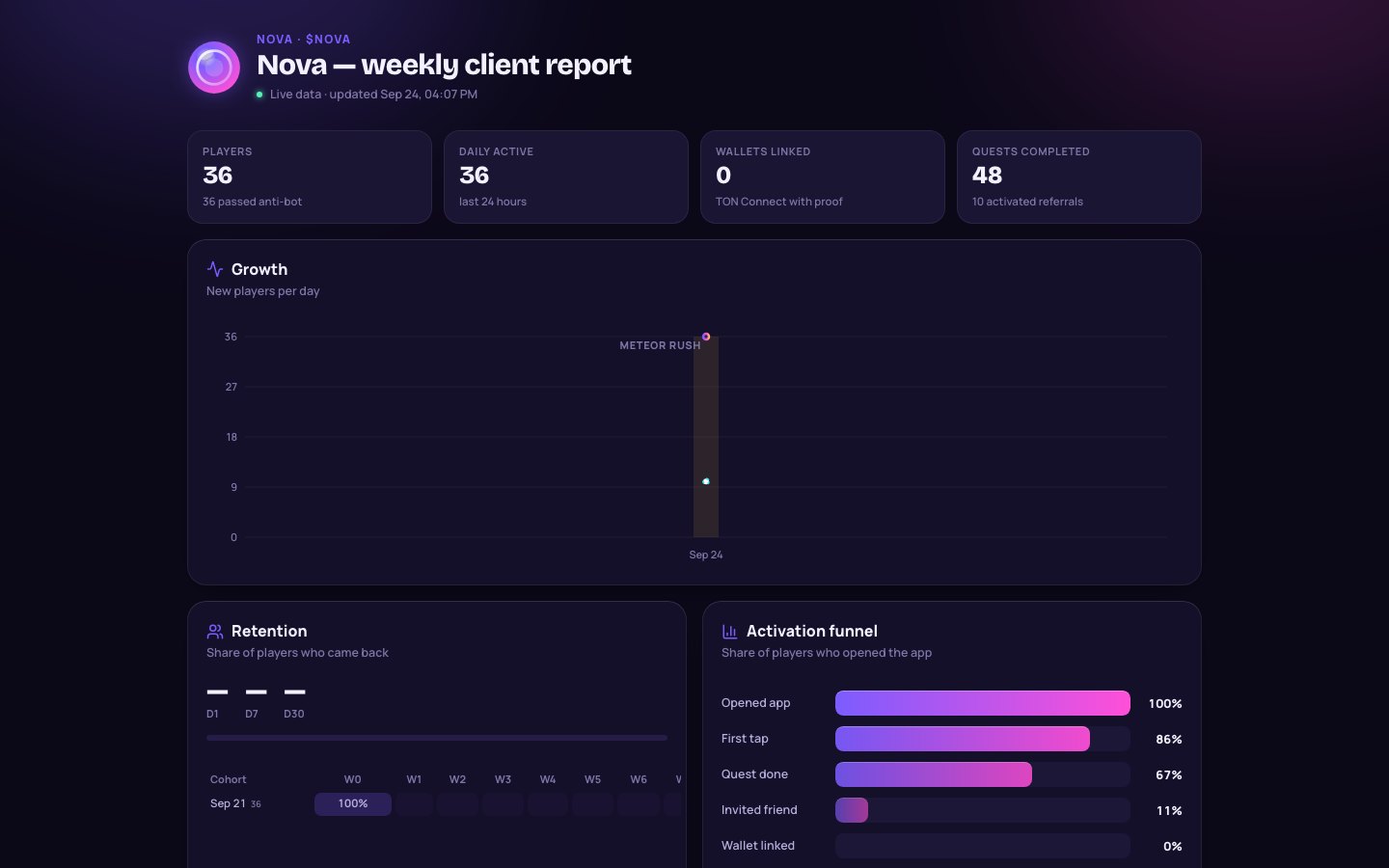Select the W0 100% cohort cell
This screenshot has height=868, width=1389.
pos(353,804)
